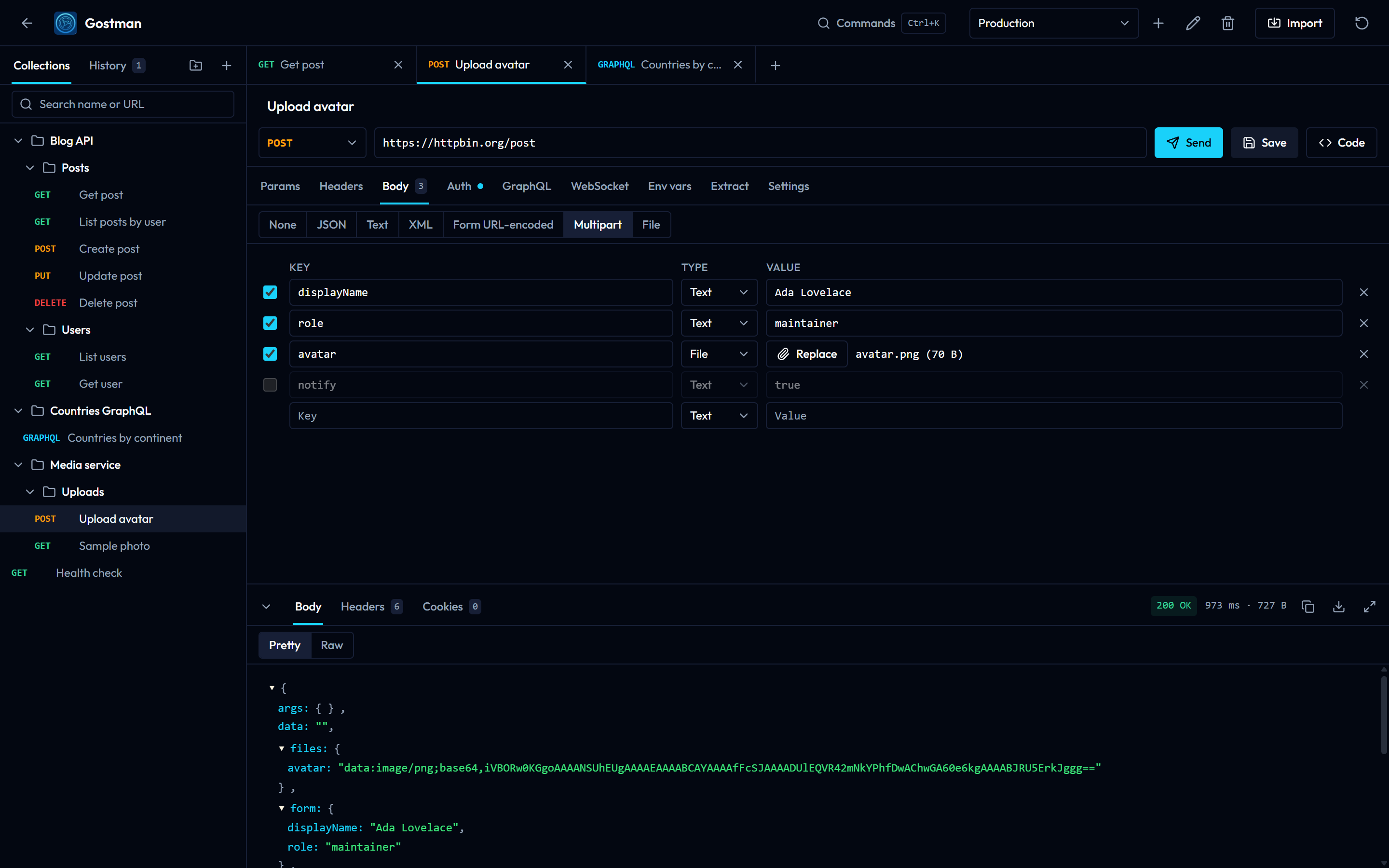This screenshot has width=1389, height=868.
Task: Switch to the History tab
Action: pos(117,66)
